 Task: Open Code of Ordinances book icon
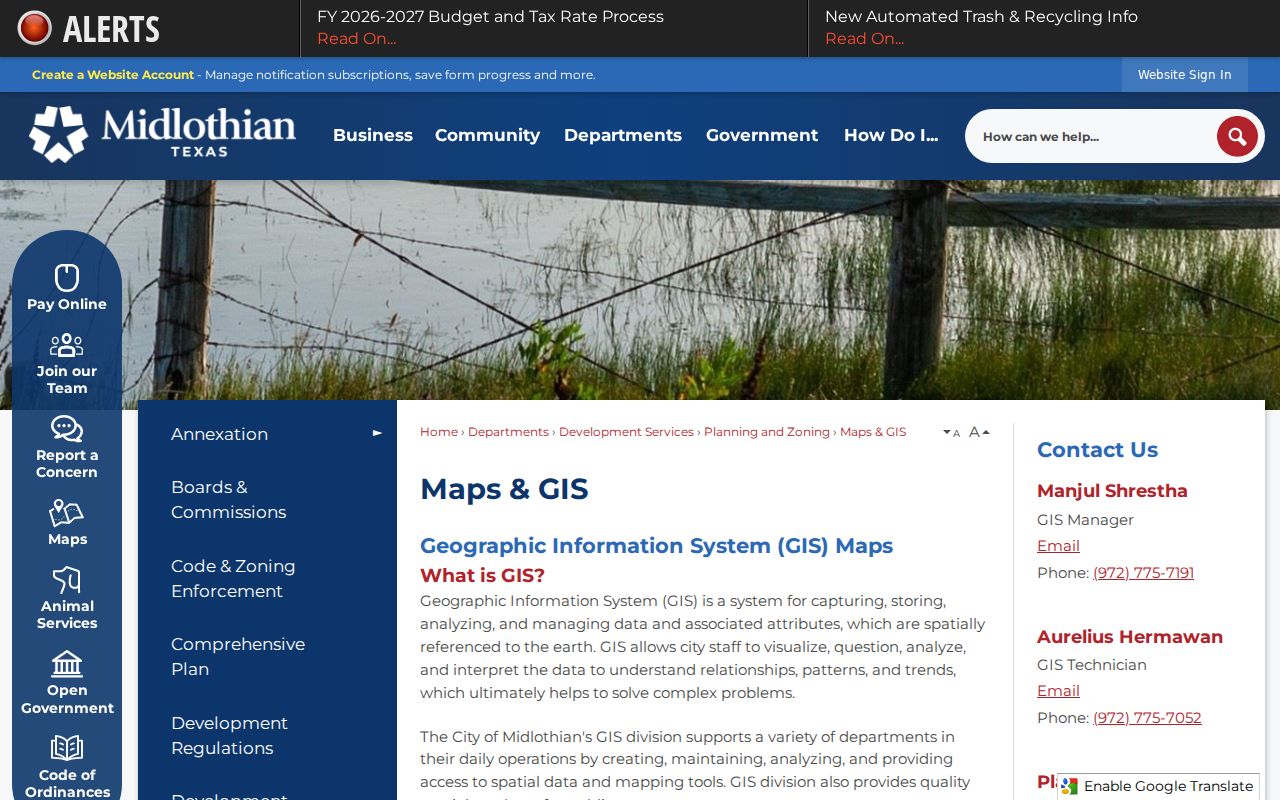[x=67, y=748]
